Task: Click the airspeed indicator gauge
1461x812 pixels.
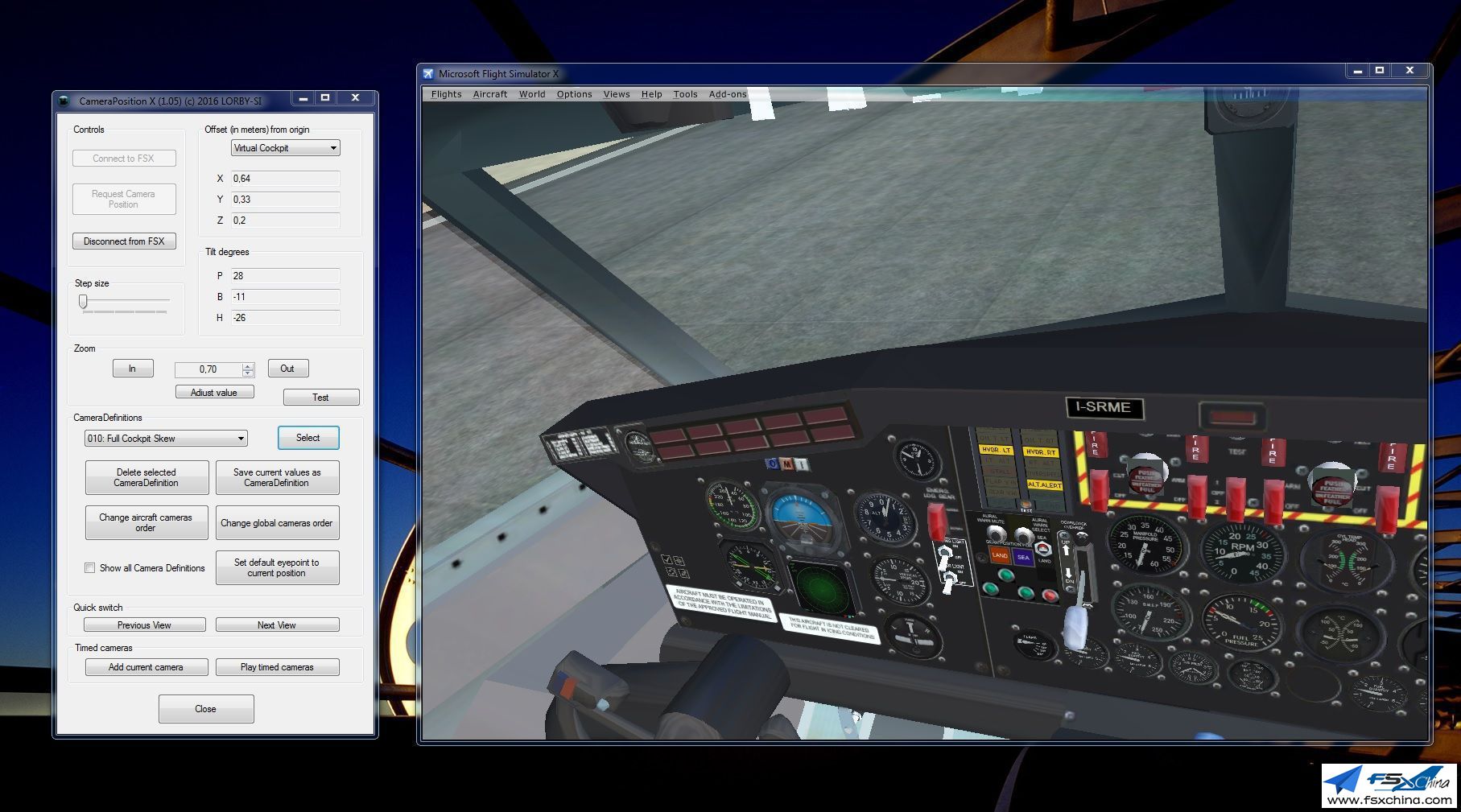Action: point(733,507)
